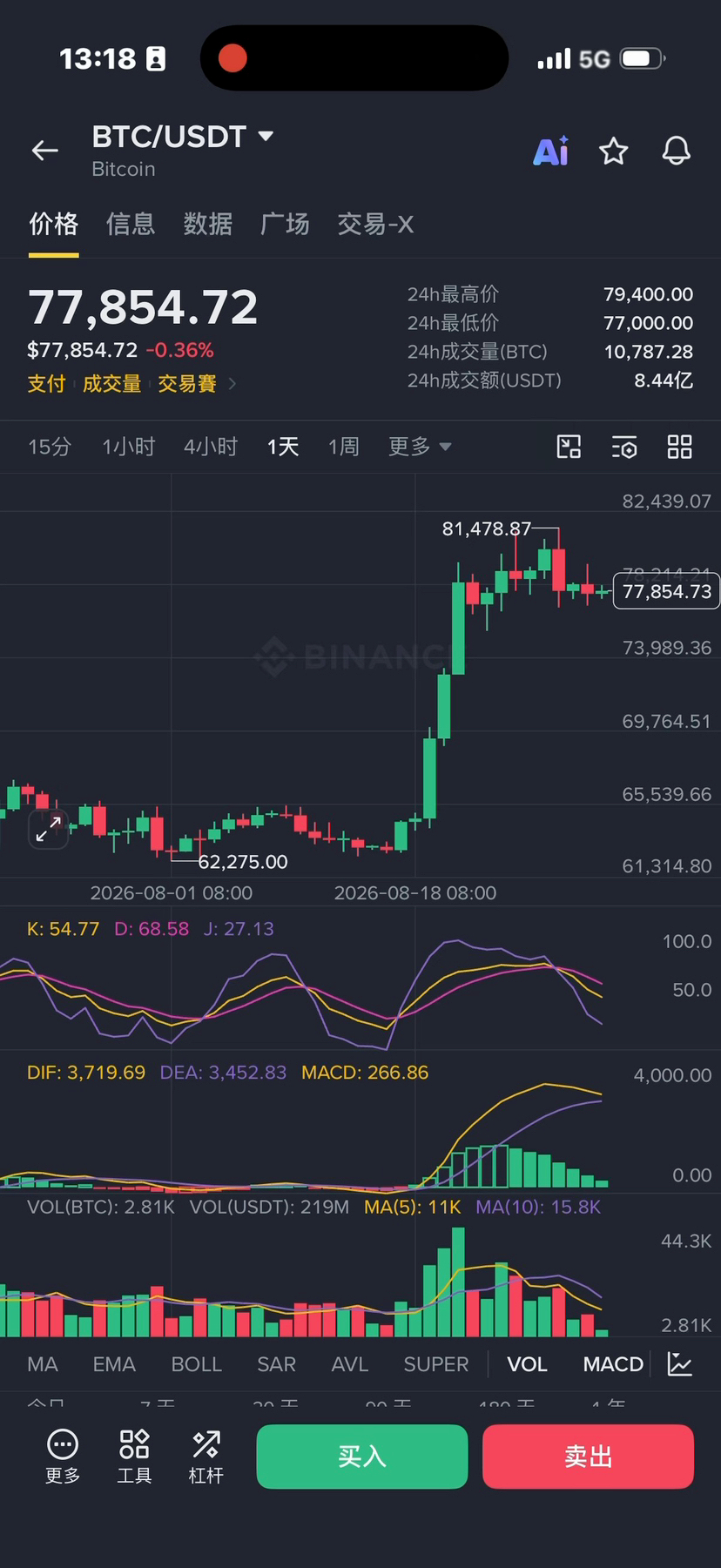Toggle the EMA indicator
This screenshot has width=721, height=1568.
click(x=114, y=1364)
